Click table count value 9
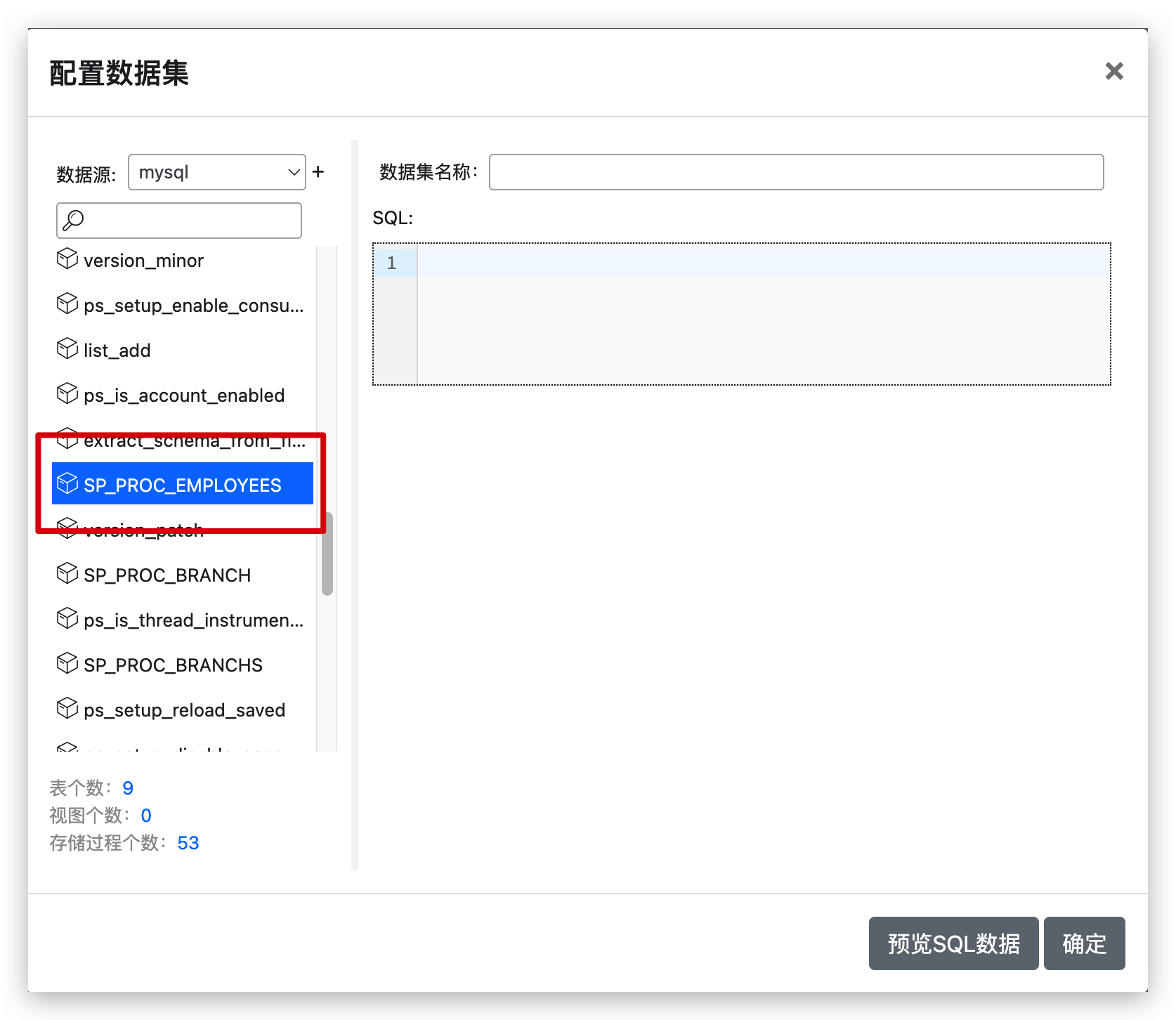The image size is (1176, 1020). [x=128, y=788]
